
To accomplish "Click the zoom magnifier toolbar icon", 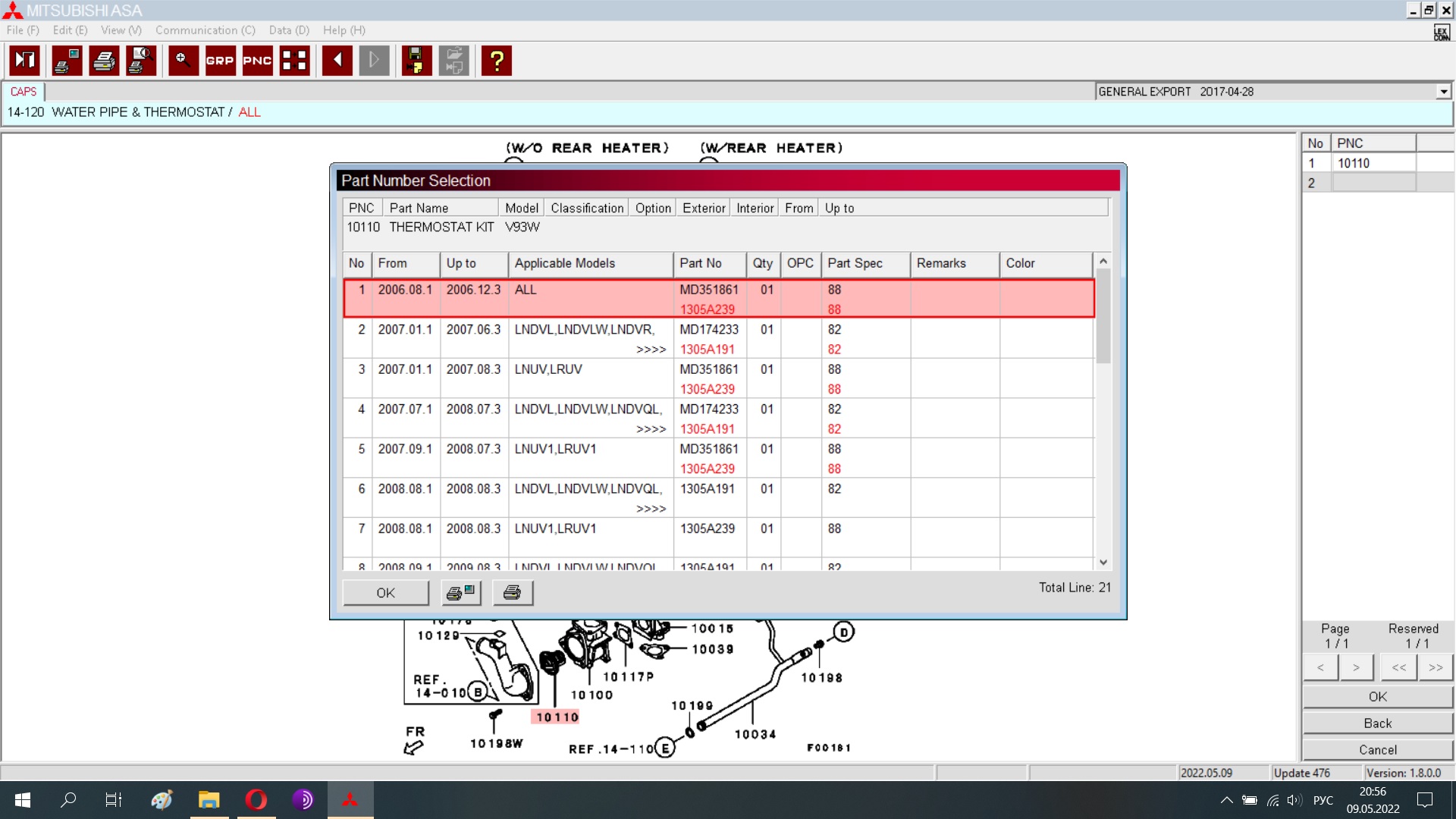I will coord(183,61).
